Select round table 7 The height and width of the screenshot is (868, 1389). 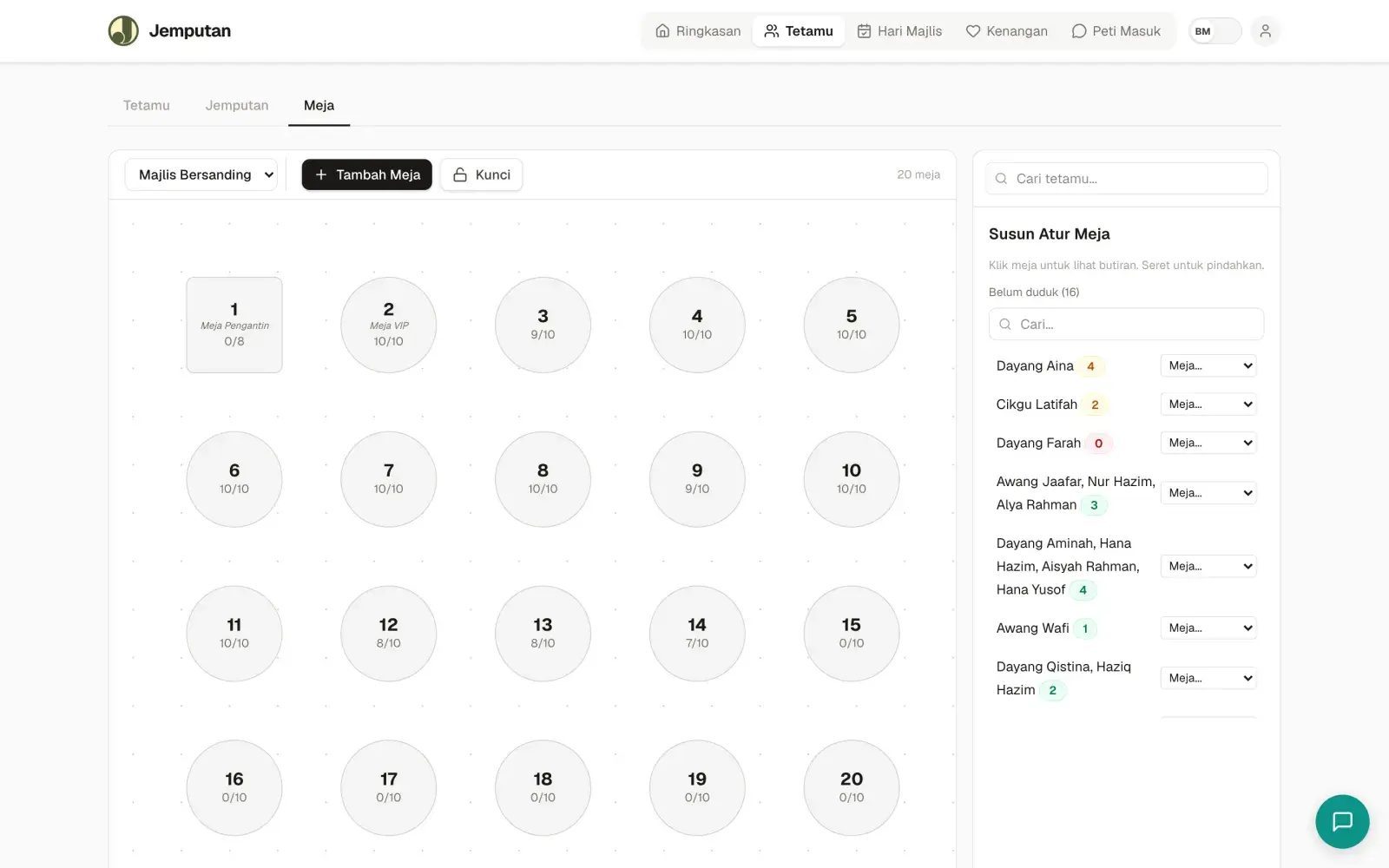coord(389,479)
